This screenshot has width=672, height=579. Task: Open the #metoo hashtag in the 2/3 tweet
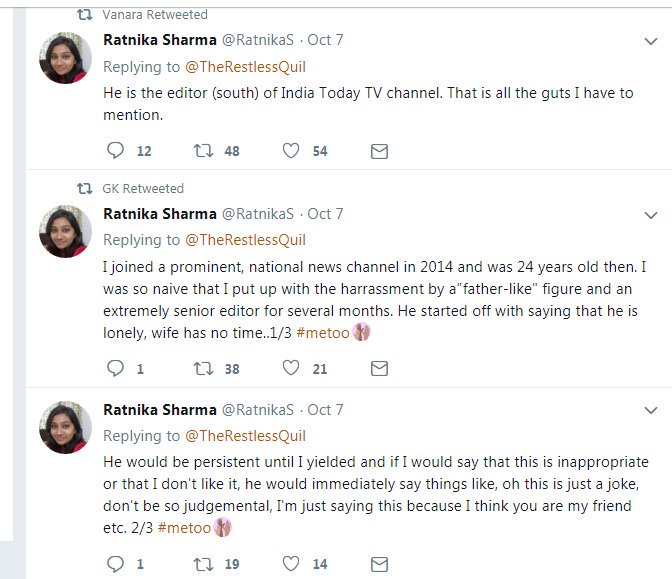tap(184, 526)
